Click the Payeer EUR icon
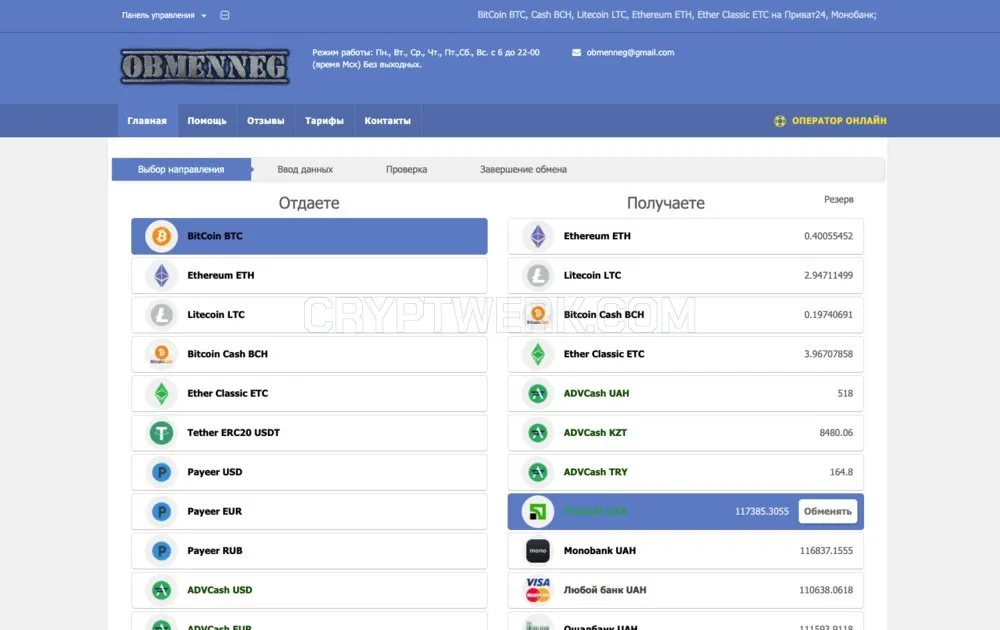 [x=161, y=511]
